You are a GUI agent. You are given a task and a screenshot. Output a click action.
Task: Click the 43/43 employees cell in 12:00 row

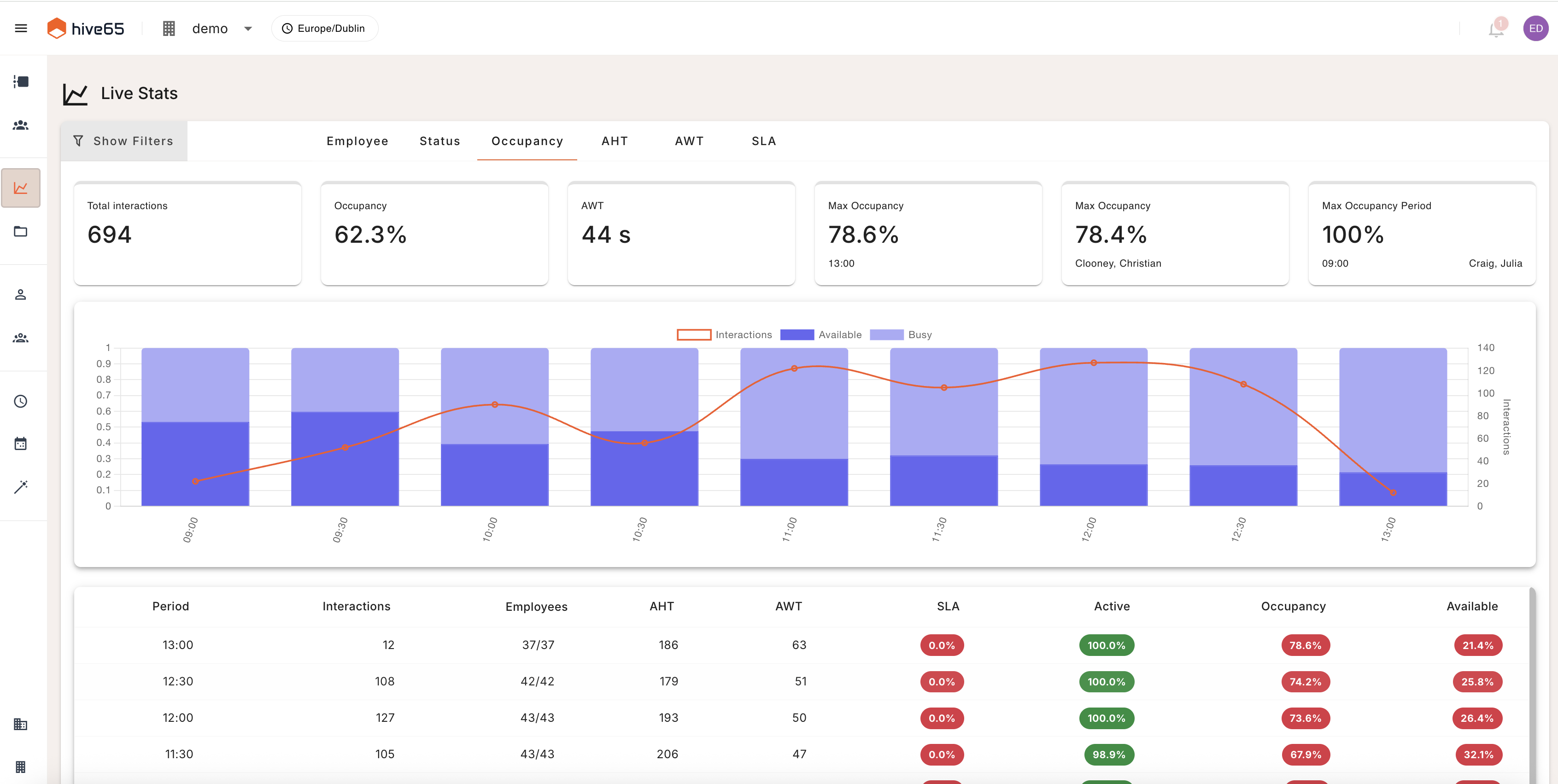click(x=537, y=718)
